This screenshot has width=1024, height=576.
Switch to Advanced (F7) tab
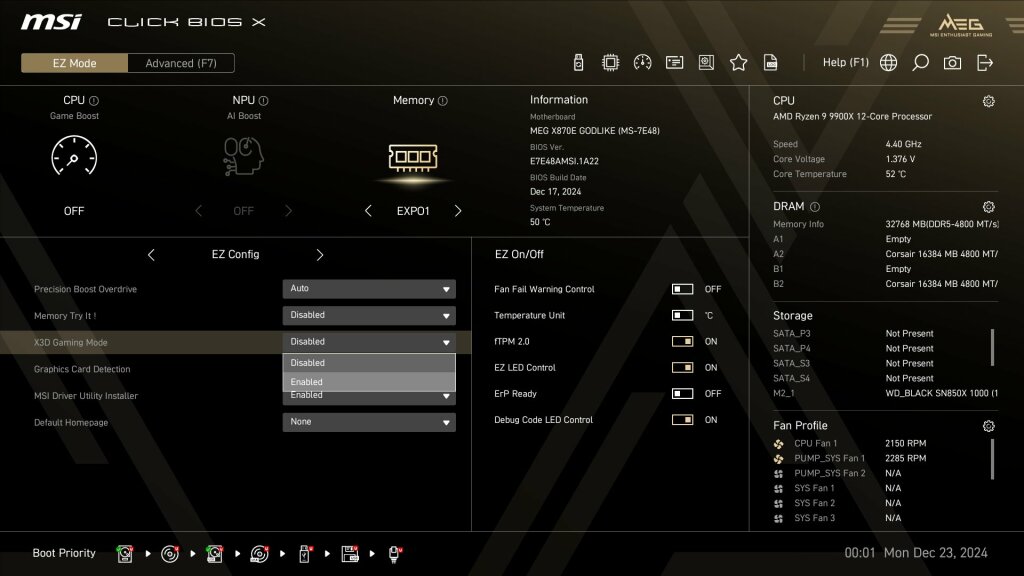pyautogui.click(x=181, y=63)
